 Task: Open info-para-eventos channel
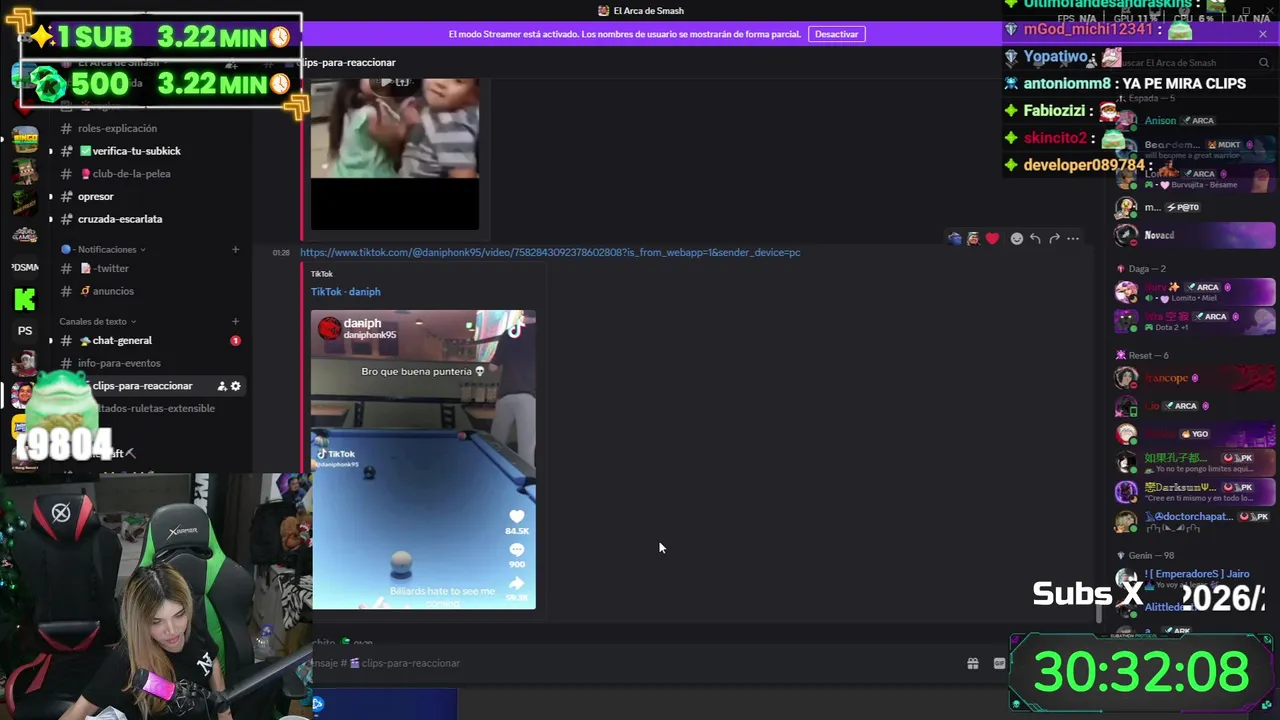pos(150,363)
